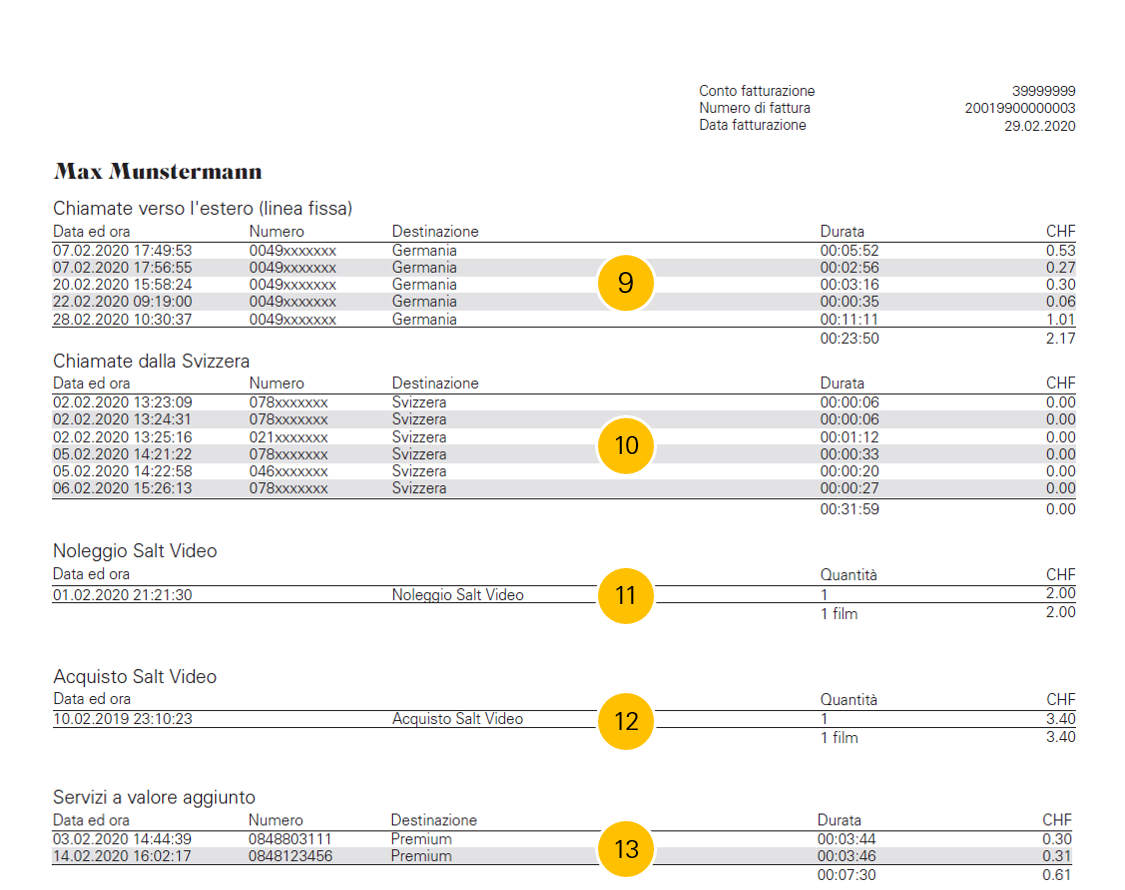
Task: Click the 2.17 CHF foreign calls total
Action: pos(1061,339)
